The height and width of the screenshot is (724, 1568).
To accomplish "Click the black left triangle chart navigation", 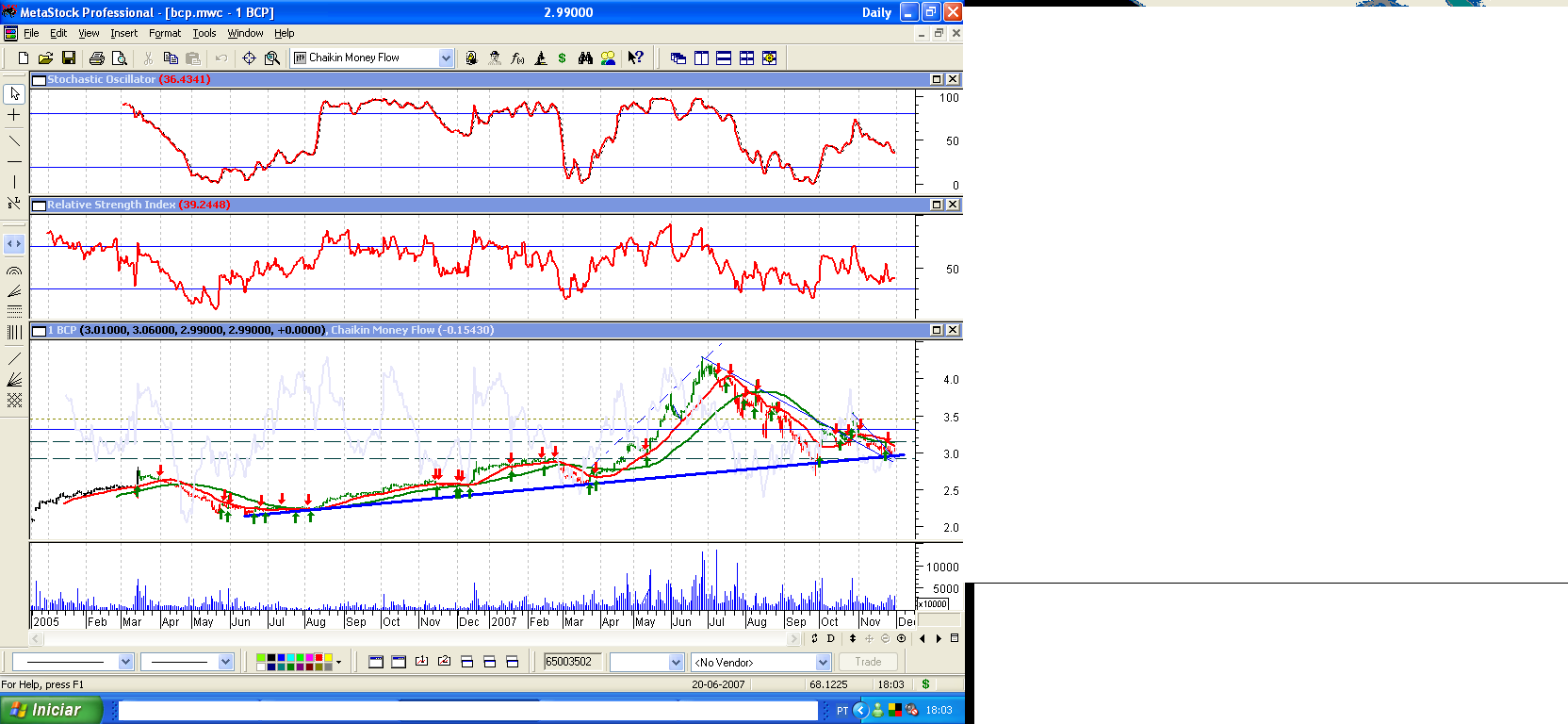I will click(x=923, y=638).
